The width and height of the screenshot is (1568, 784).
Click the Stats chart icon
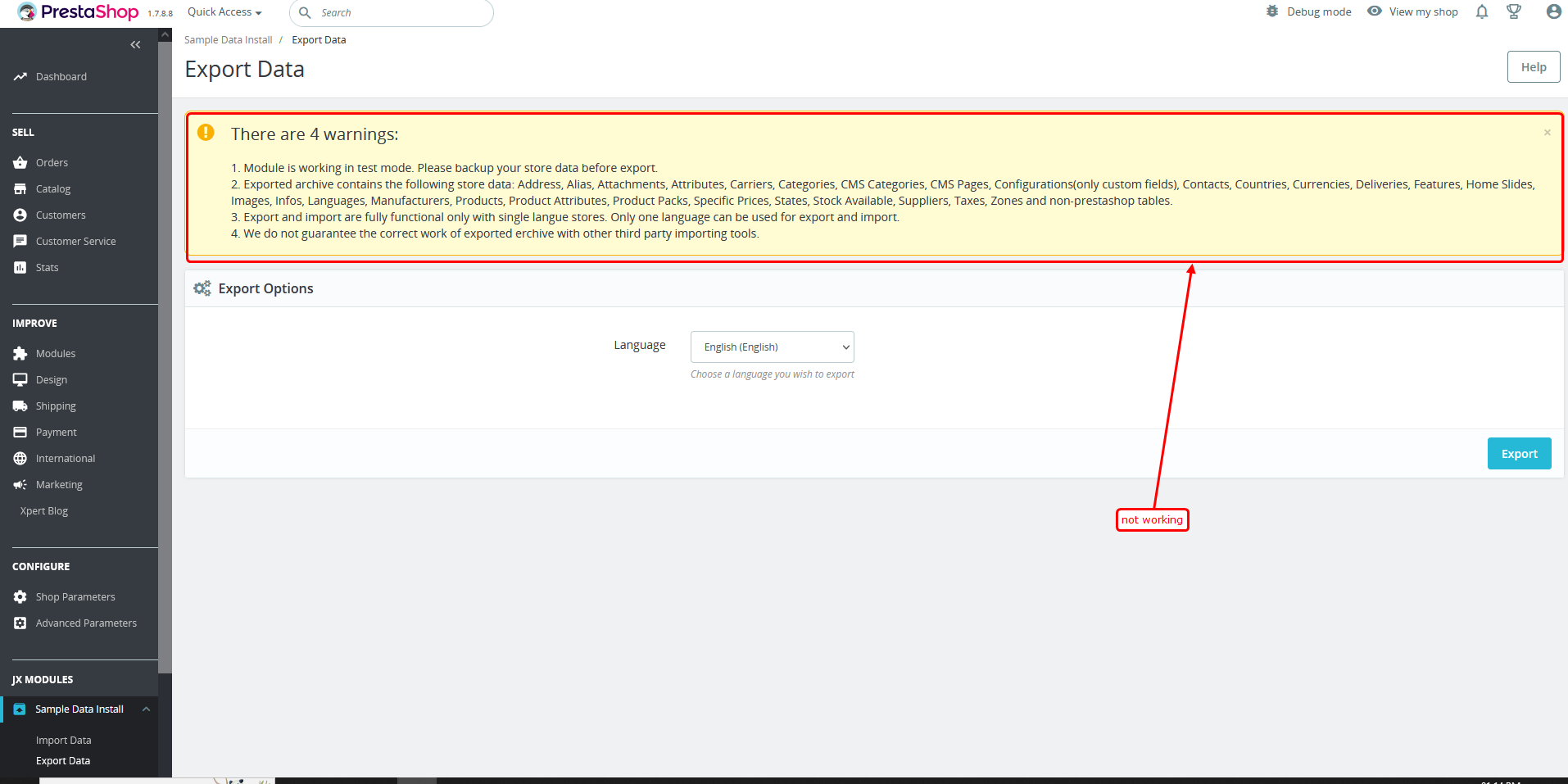point(20,268)
